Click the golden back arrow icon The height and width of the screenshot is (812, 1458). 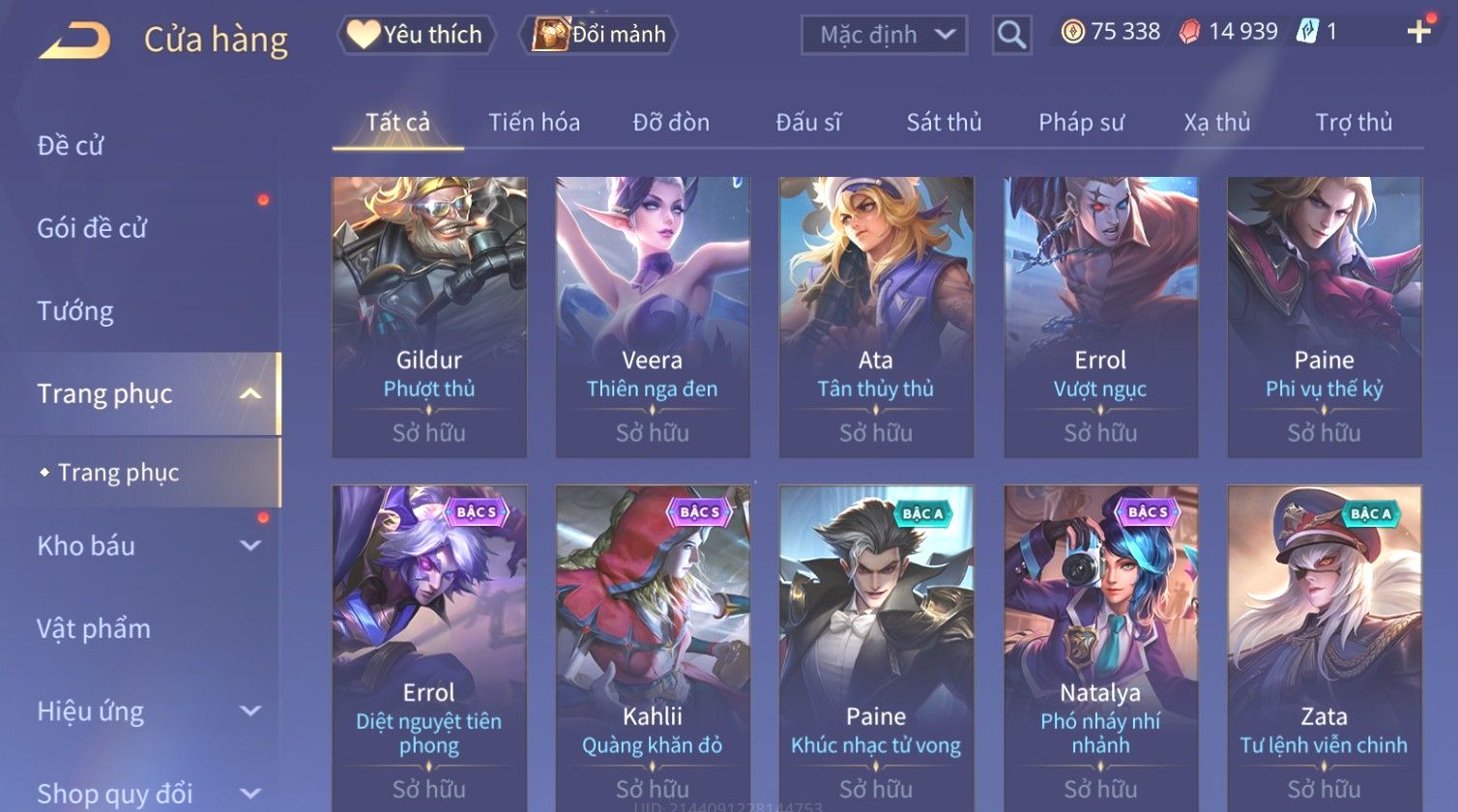coord(74,42)
